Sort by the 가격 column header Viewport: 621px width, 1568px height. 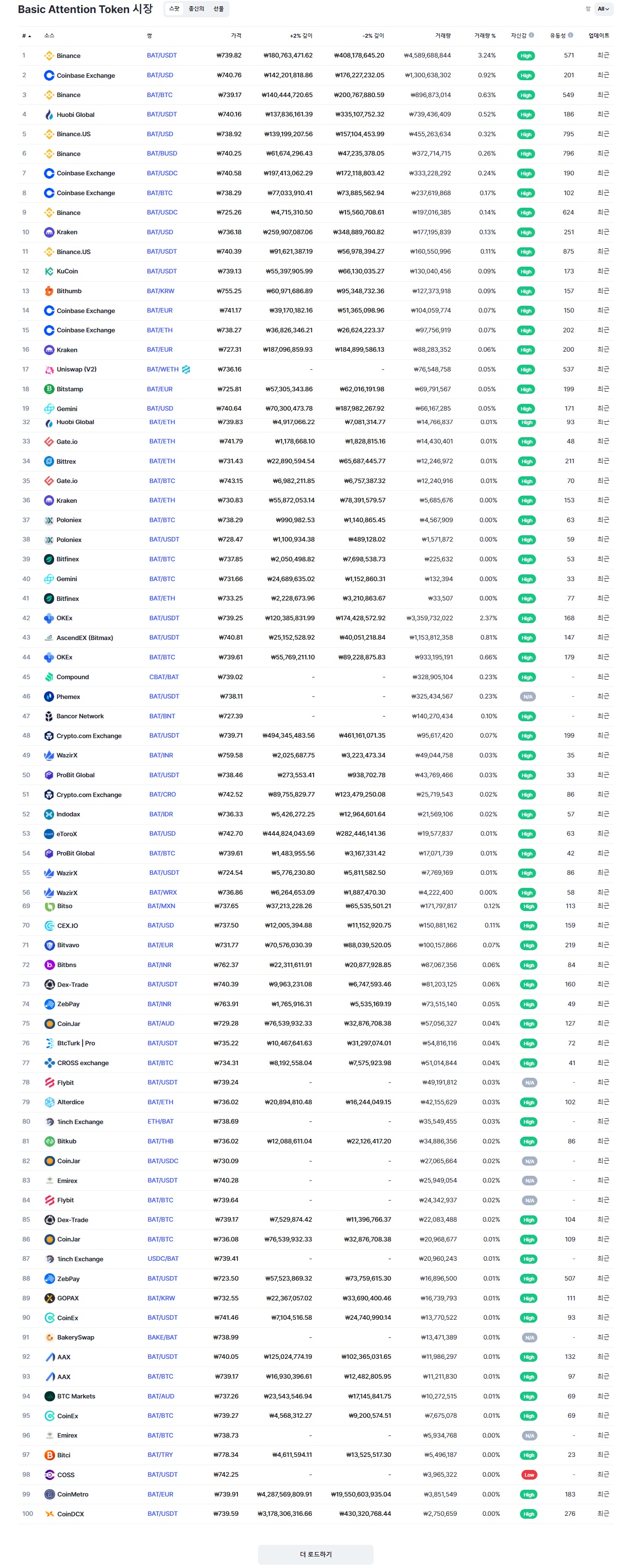[236, 36]
